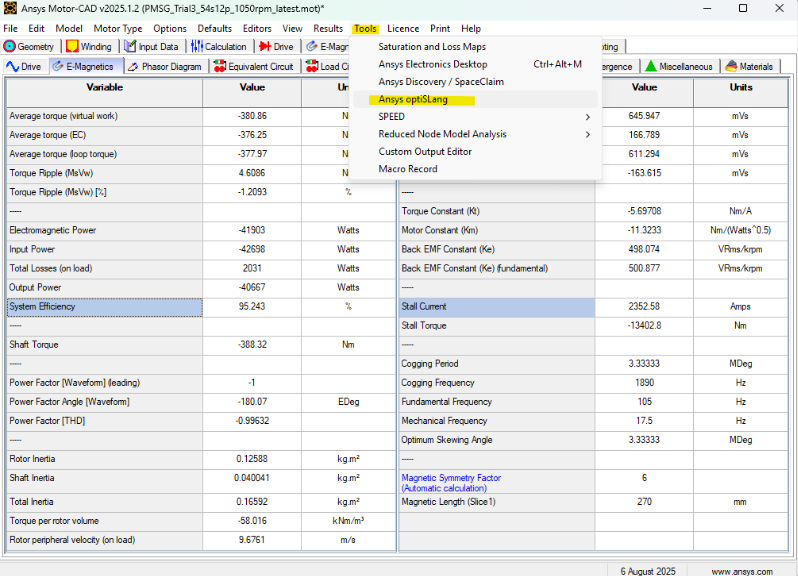Open the Materials tab
Screen dimensions: 798x576
(750, 67)
